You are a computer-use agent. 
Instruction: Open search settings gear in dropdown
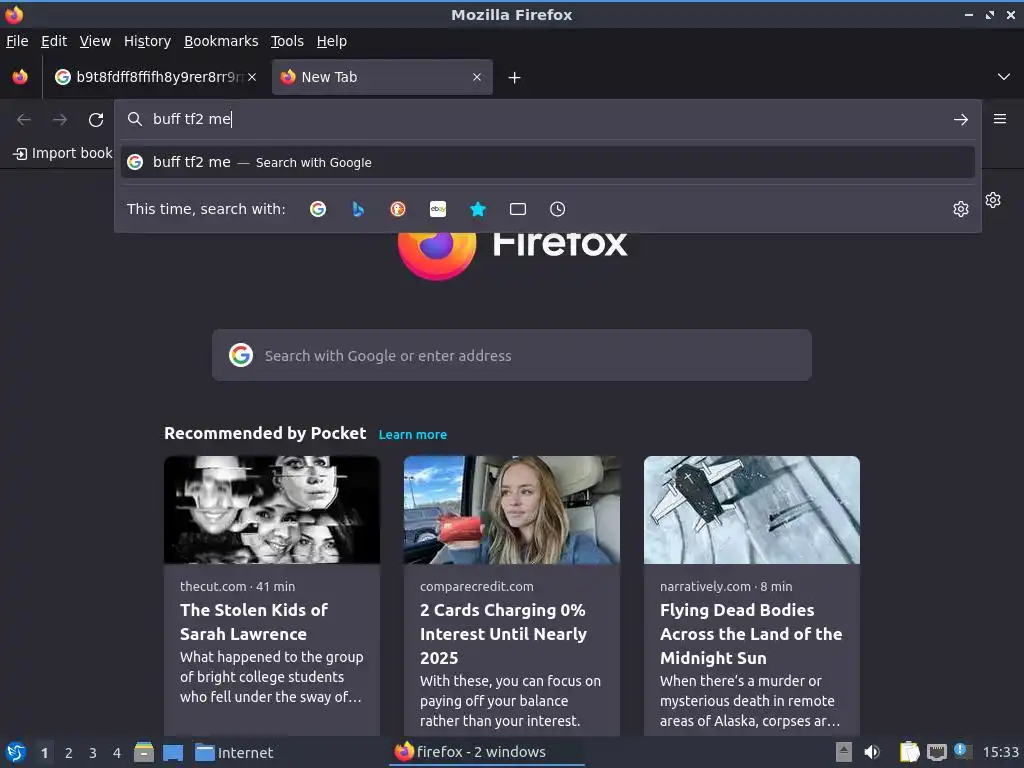point(961,209)
